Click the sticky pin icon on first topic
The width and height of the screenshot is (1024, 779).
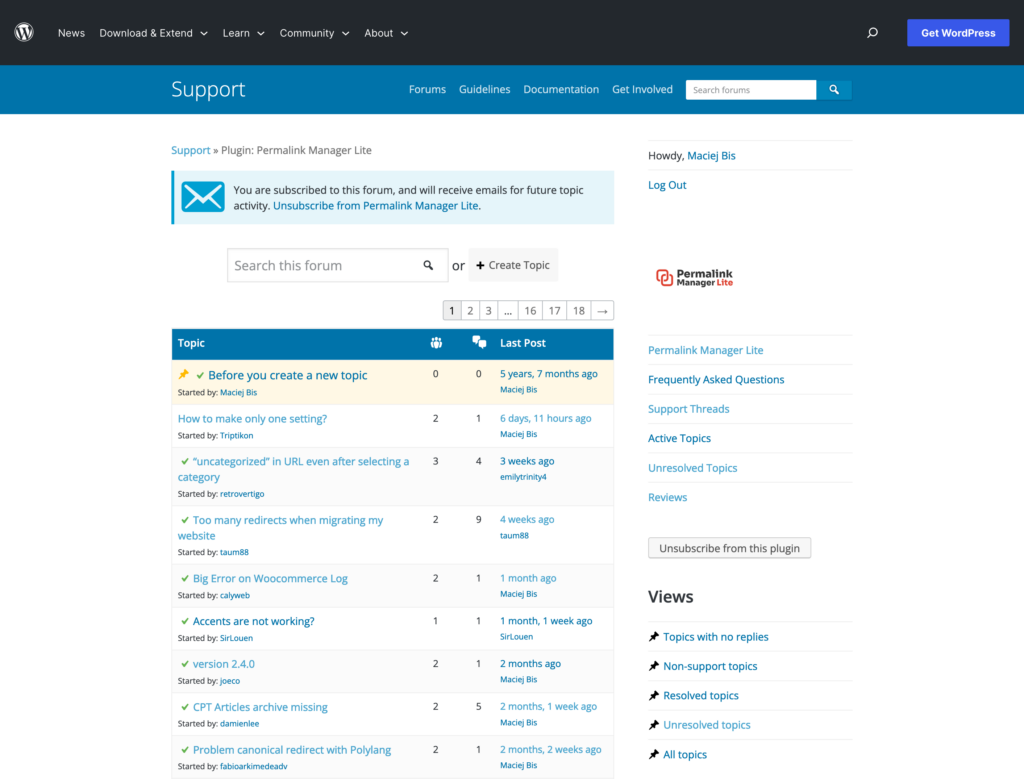click(184, 374)
